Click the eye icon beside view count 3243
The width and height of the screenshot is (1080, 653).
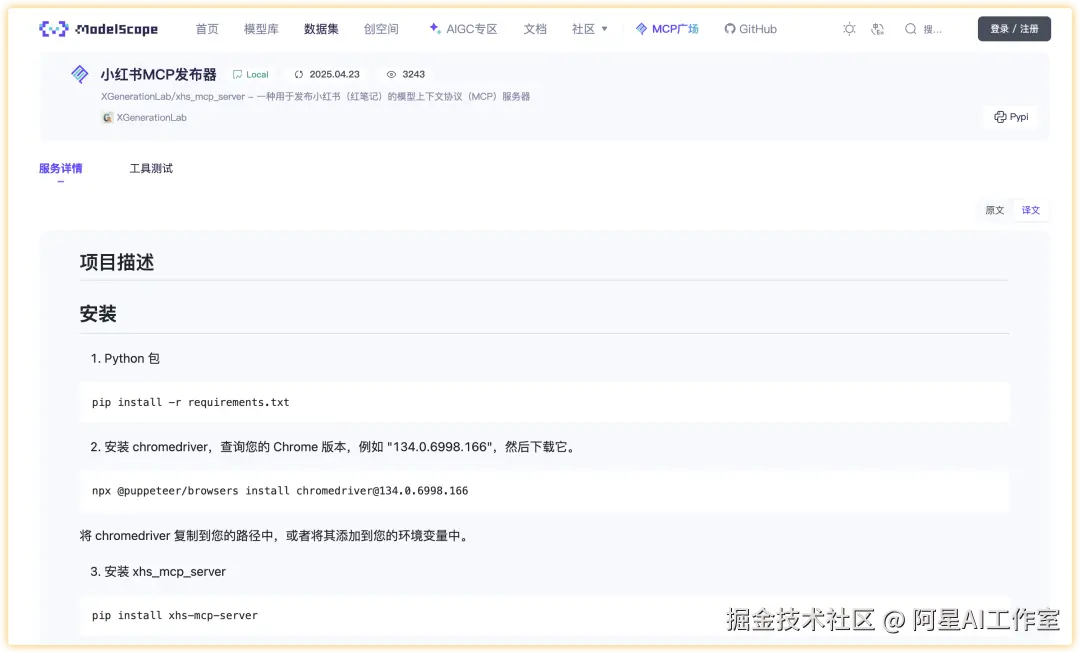390,73
